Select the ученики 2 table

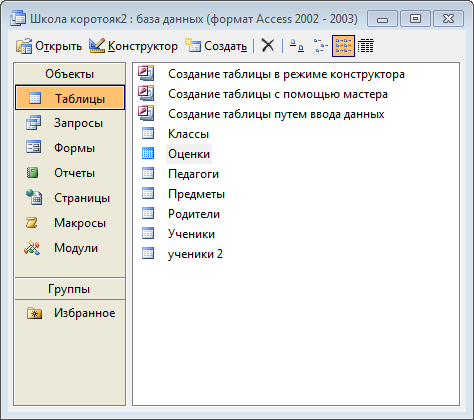[x=195, y=254]
